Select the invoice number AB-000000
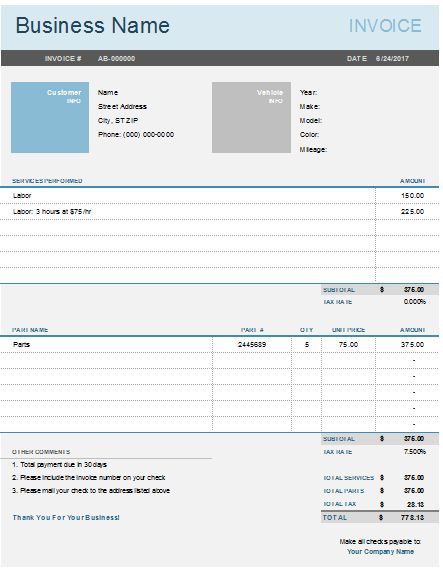 click(x=116, y=58)
